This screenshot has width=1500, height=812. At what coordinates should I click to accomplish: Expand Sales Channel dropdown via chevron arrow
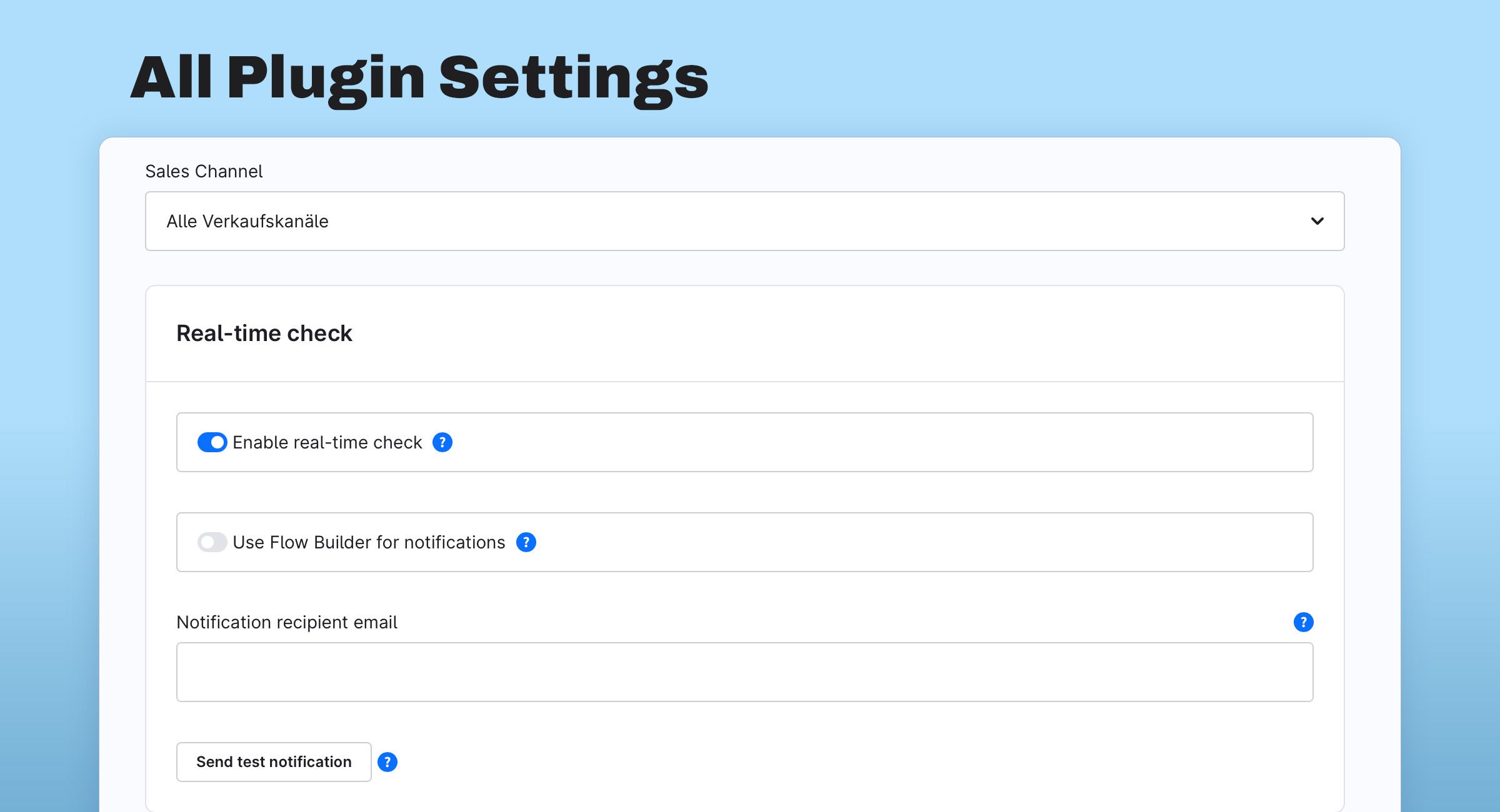[1317, 221]
